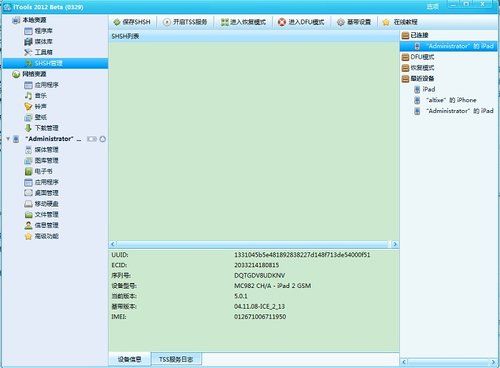Select the 恢复模式 group in device panel
The image size is (500, 368).
coord(418,68)
